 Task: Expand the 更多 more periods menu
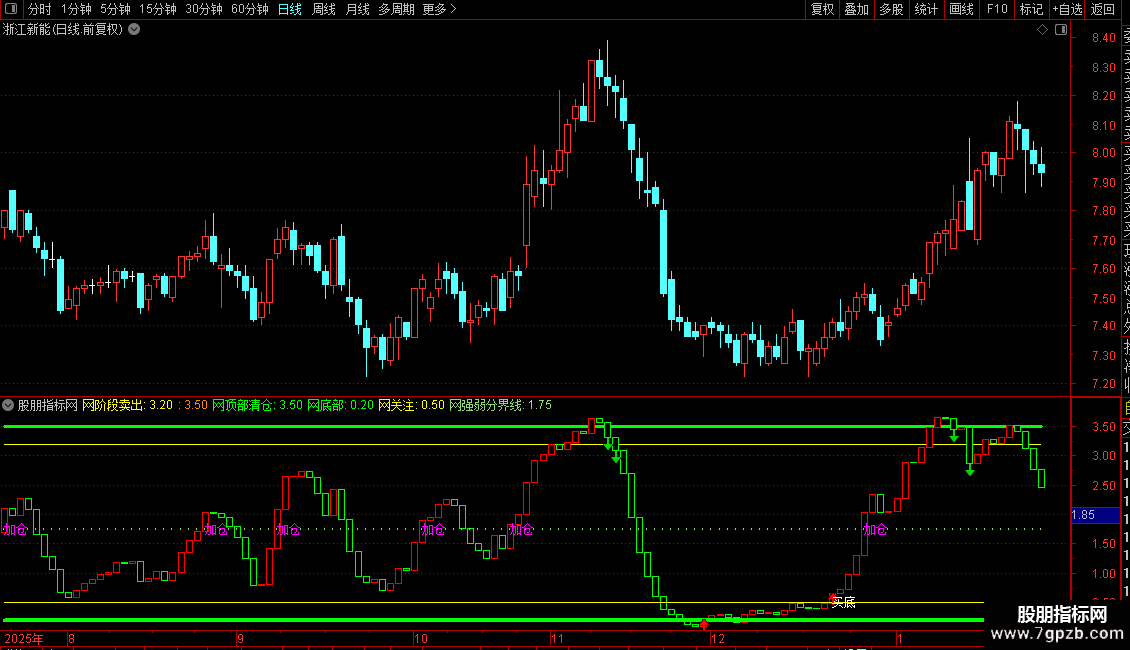point(440,9)
